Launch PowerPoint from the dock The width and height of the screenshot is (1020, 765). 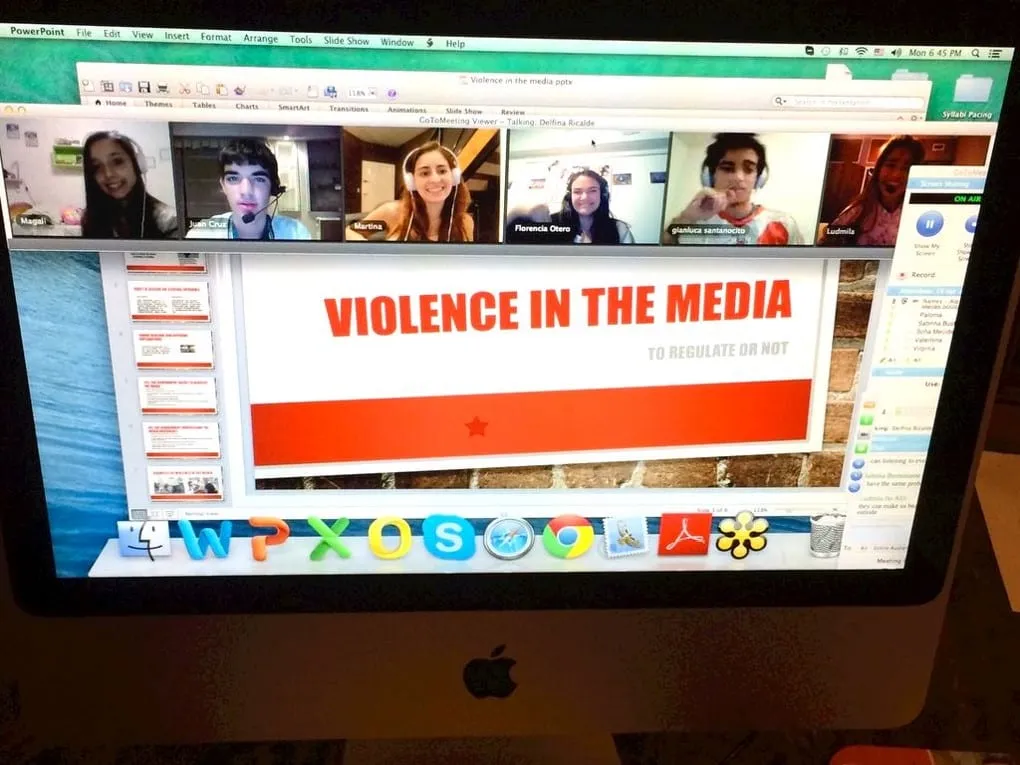tap(267, 538)
